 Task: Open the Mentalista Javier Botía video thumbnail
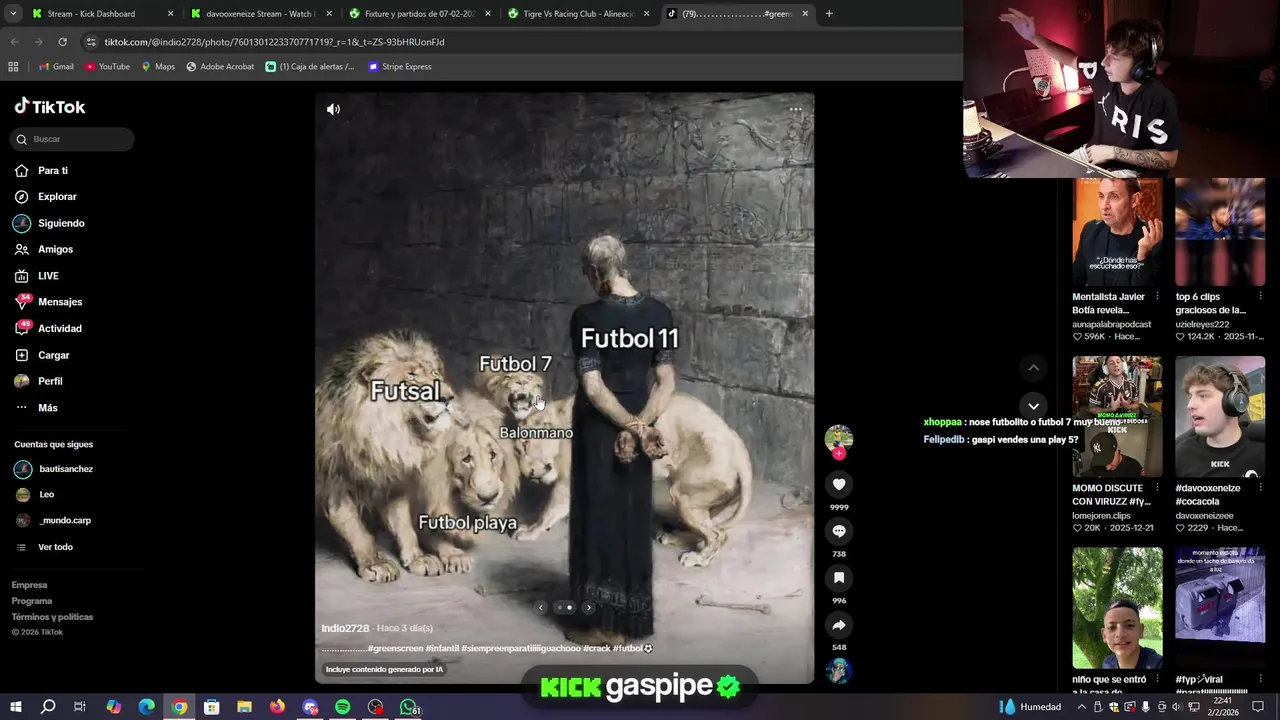pyautogui.click(x=1117, y=232)
